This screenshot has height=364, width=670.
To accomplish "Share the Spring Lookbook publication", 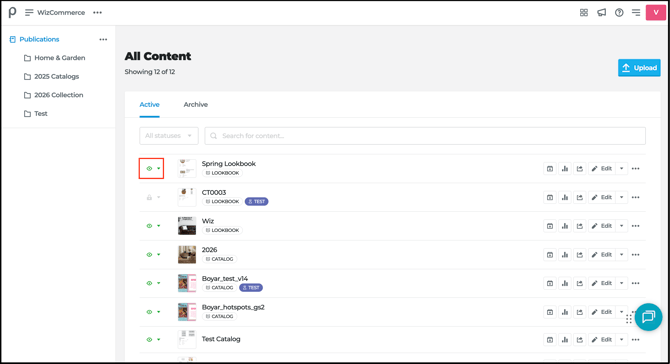I will coord(579,169).
